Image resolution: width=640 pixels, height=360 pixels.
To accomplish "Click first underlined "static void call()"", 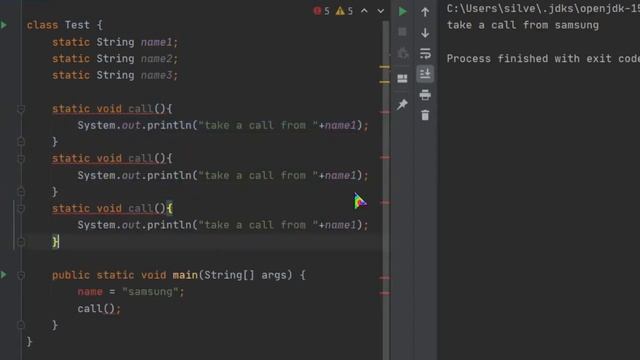I will coord(108,109).
